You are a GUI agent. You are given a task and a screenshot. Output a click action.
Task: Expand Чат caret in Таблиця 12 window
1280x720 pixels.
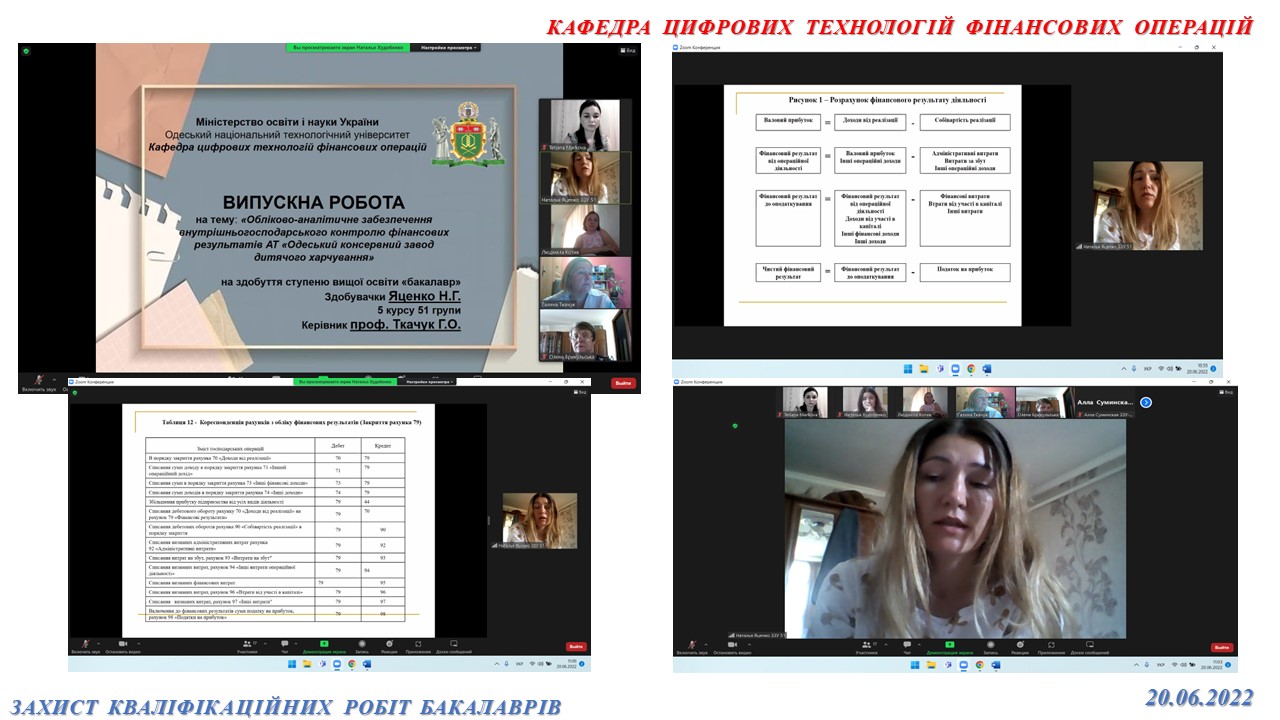pyautogui.click(x=296, y=643)
